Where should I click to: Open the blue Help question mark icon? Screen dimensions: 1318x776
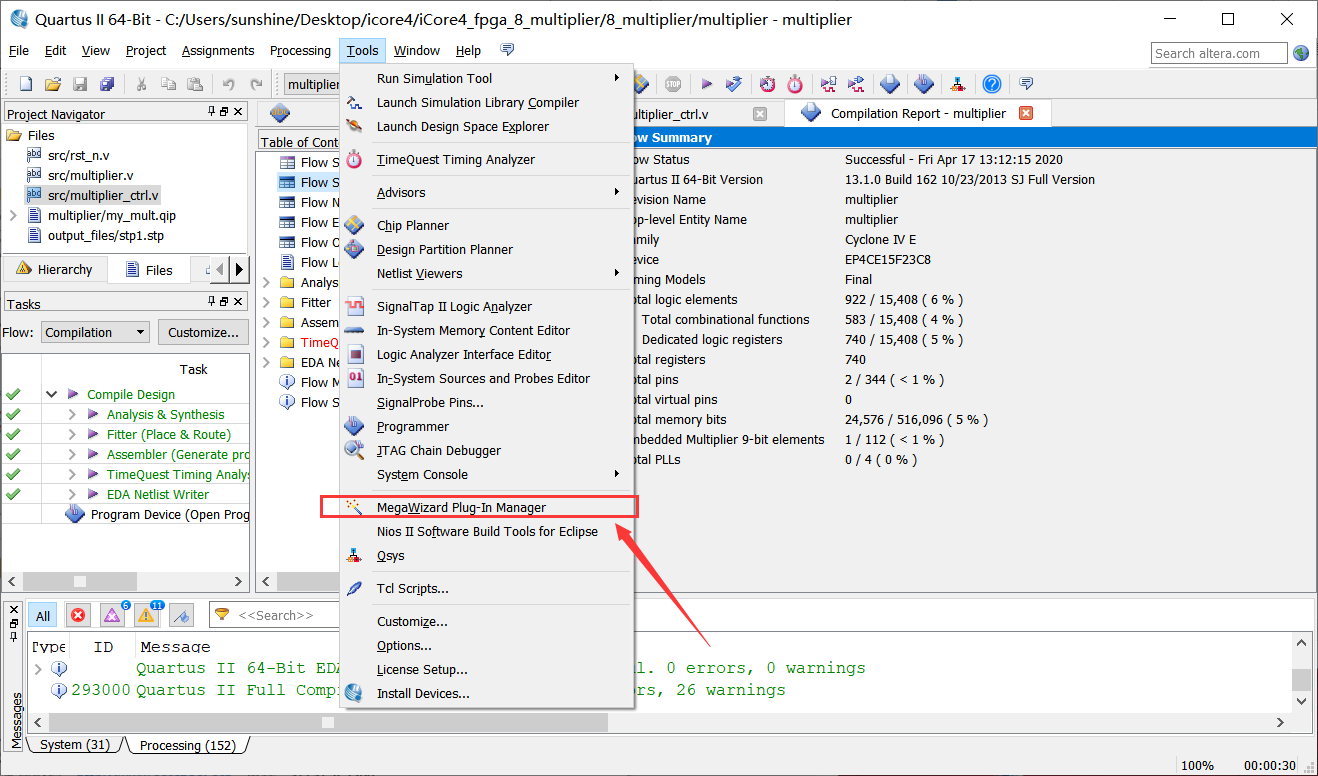(x=991, y=84)
